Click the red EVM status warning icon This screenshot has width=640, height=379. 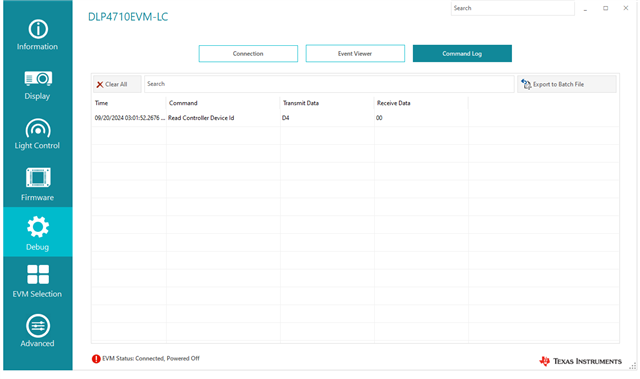click(96, 359)
